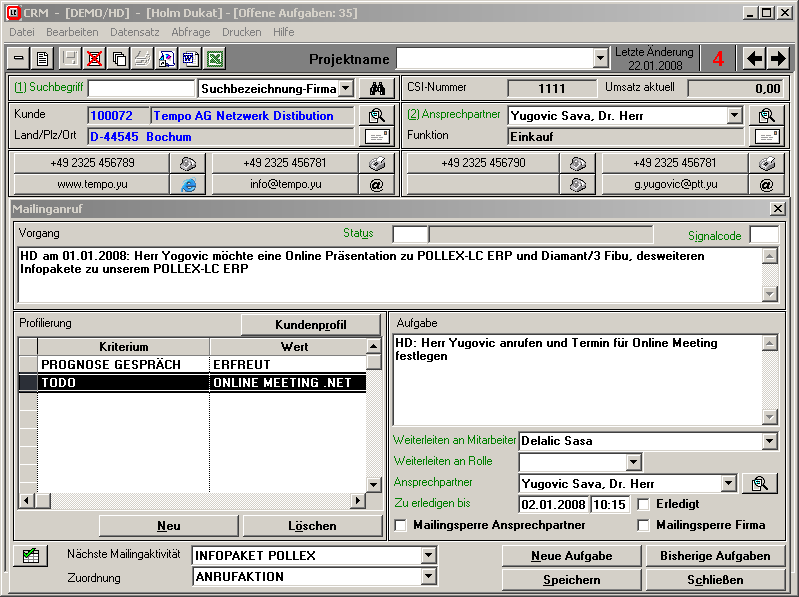The width and height of the screenshot is (799, 597).
Task: Open the Excel export toolbar icon
Action: (214, 59)
